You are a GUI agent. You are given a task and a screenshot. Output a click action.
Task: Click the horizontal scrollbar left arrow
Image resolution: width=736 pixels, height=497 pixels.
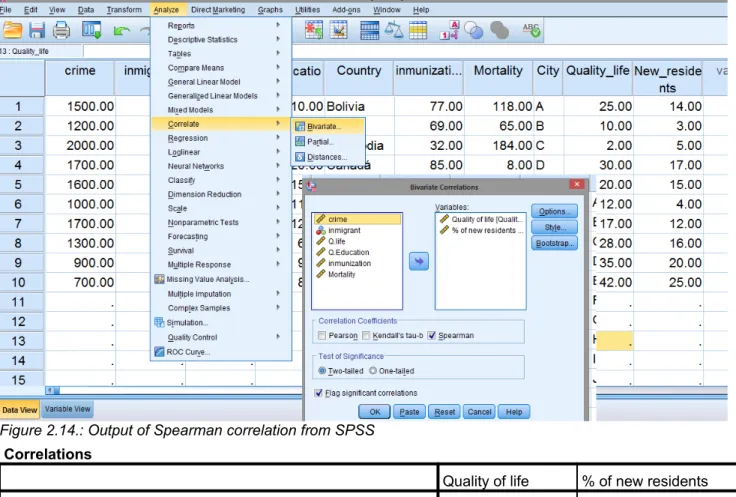49,390
